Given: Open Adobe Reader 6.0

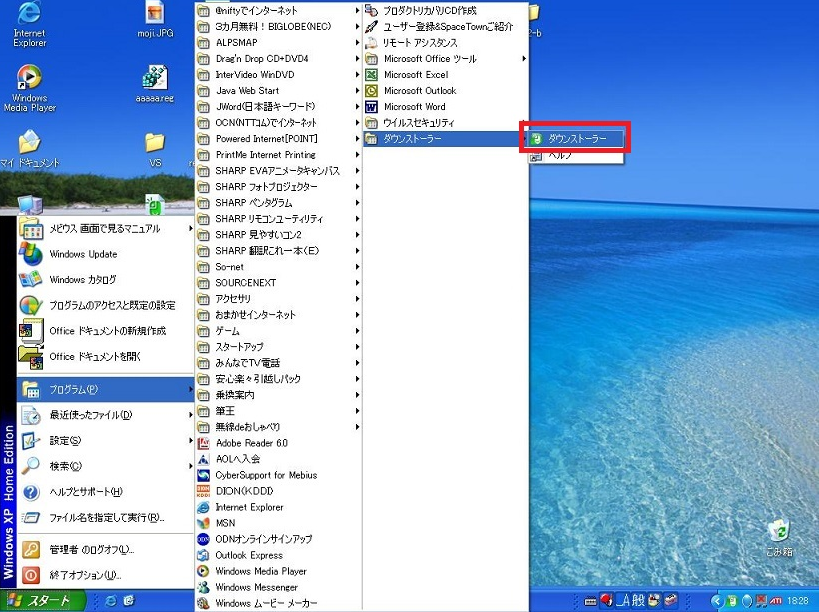Looking at the screenshot, I should pos(251,443).
